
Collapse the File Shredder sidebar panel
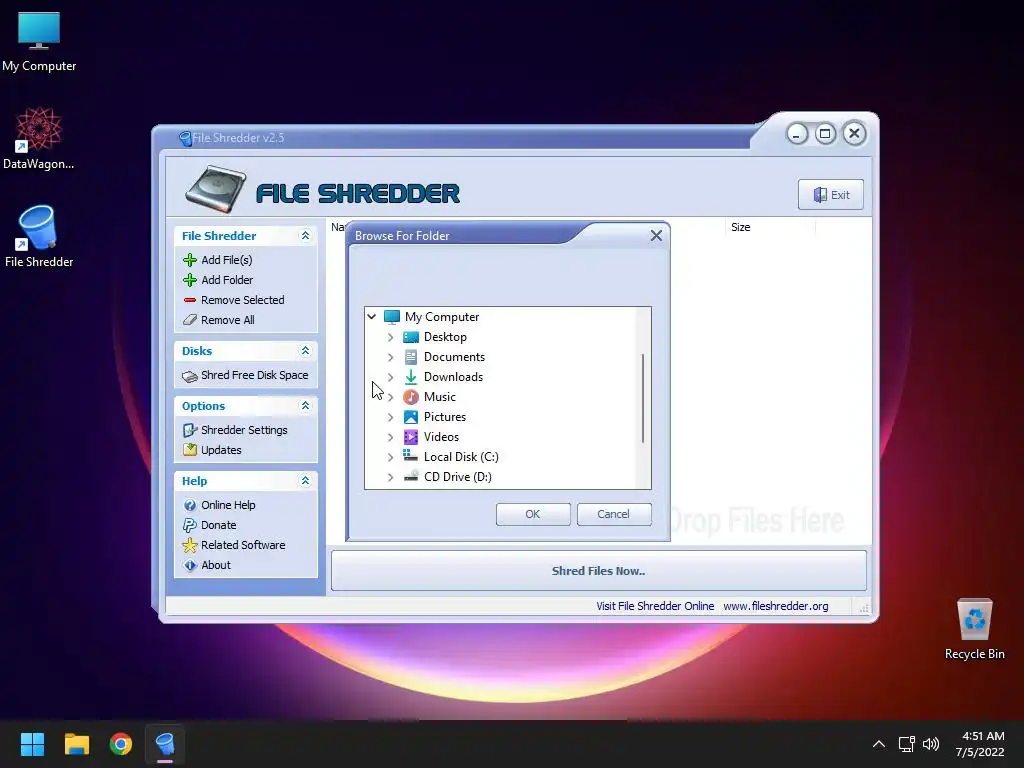(305, 236)
